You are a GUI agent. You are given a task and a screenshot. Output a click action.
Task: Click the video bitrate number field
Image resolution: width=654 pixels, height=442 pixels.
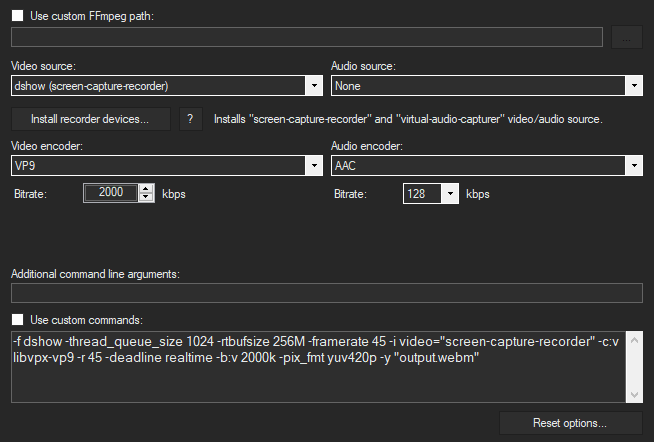[x=111, y=193]
